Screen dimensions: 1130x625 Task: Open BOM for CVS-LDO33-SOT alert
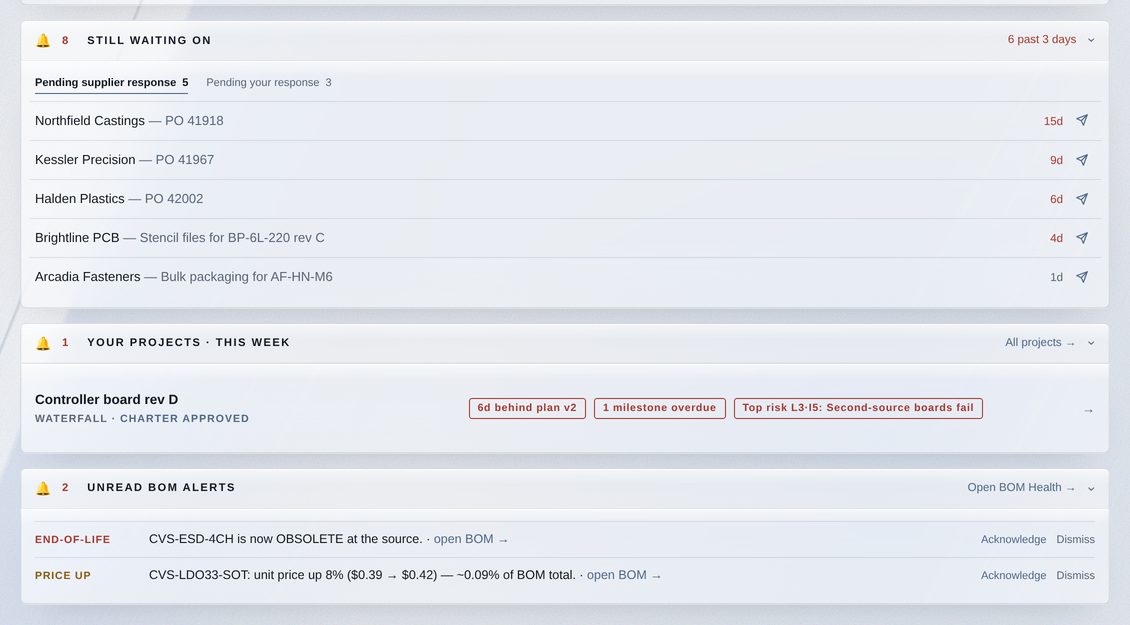click(624, 575)
